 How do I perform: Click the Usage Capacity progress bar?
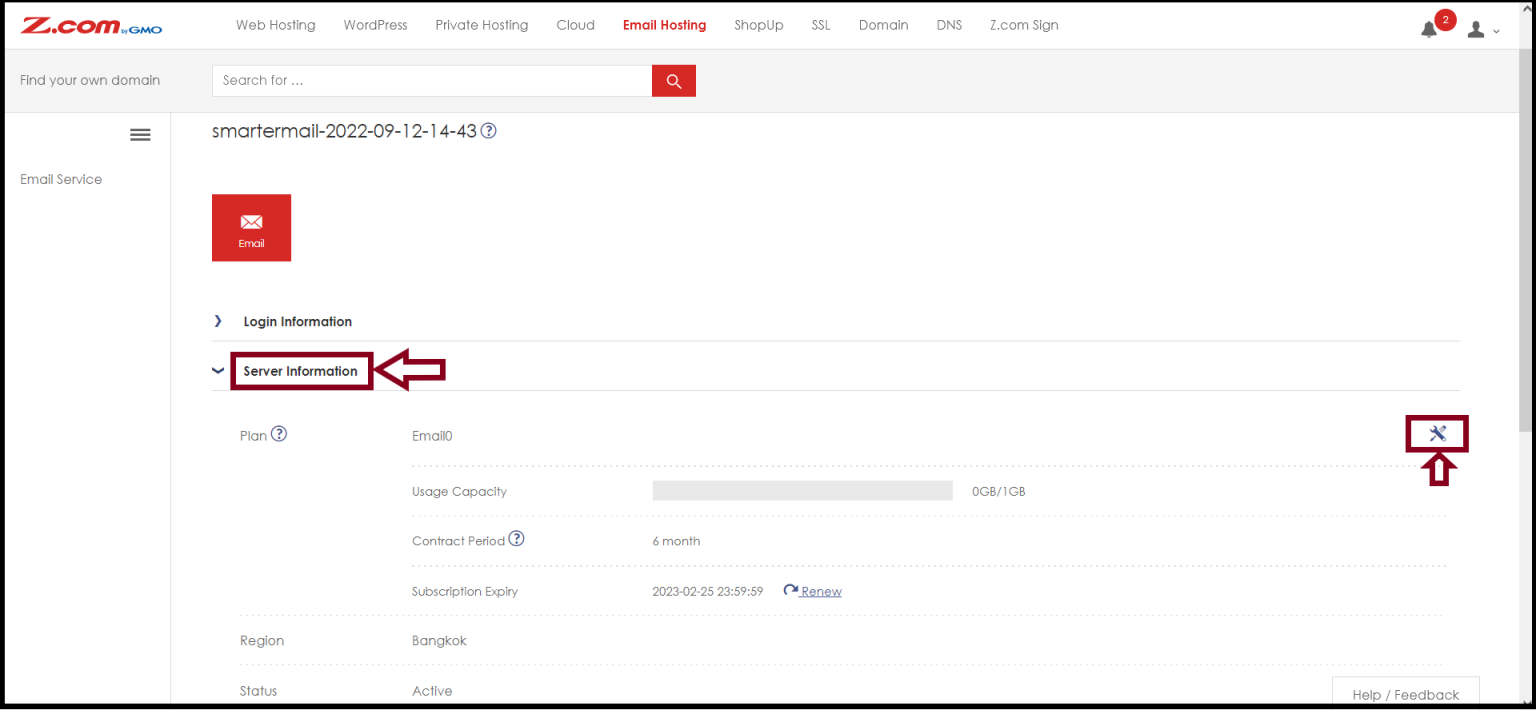(x=802, y=490)
